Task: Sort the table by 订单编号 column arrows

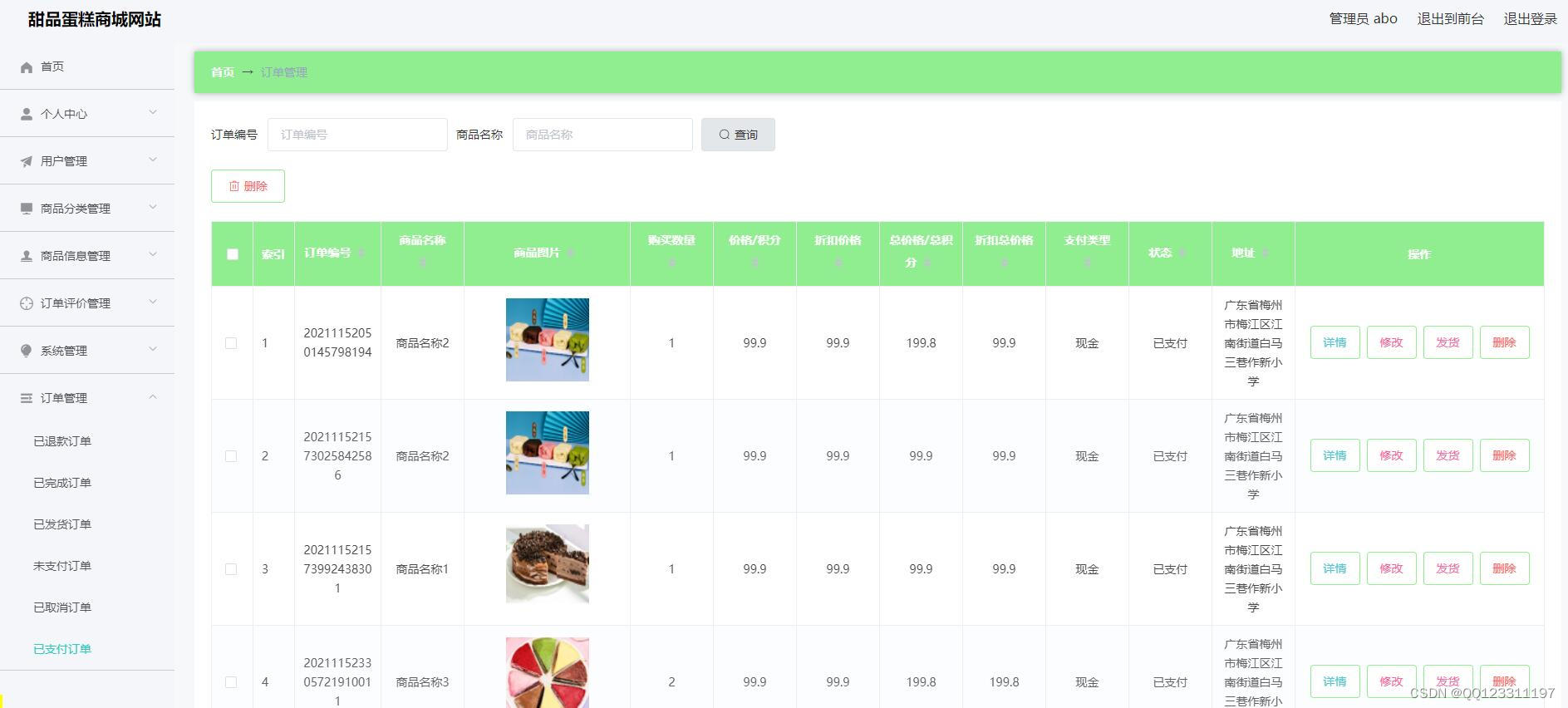Action: [361, 253]
